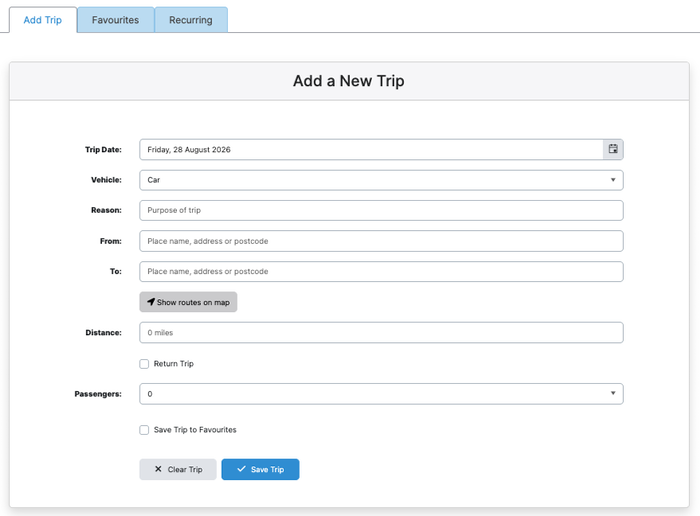Focus the Reason purpose of trip field

[x=381, y=210]
